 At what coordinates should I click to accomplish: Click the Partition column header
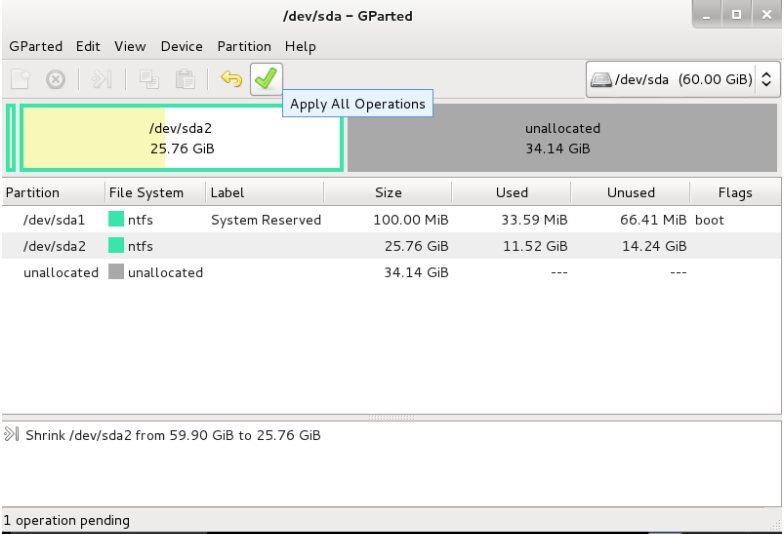coord(53,192)
